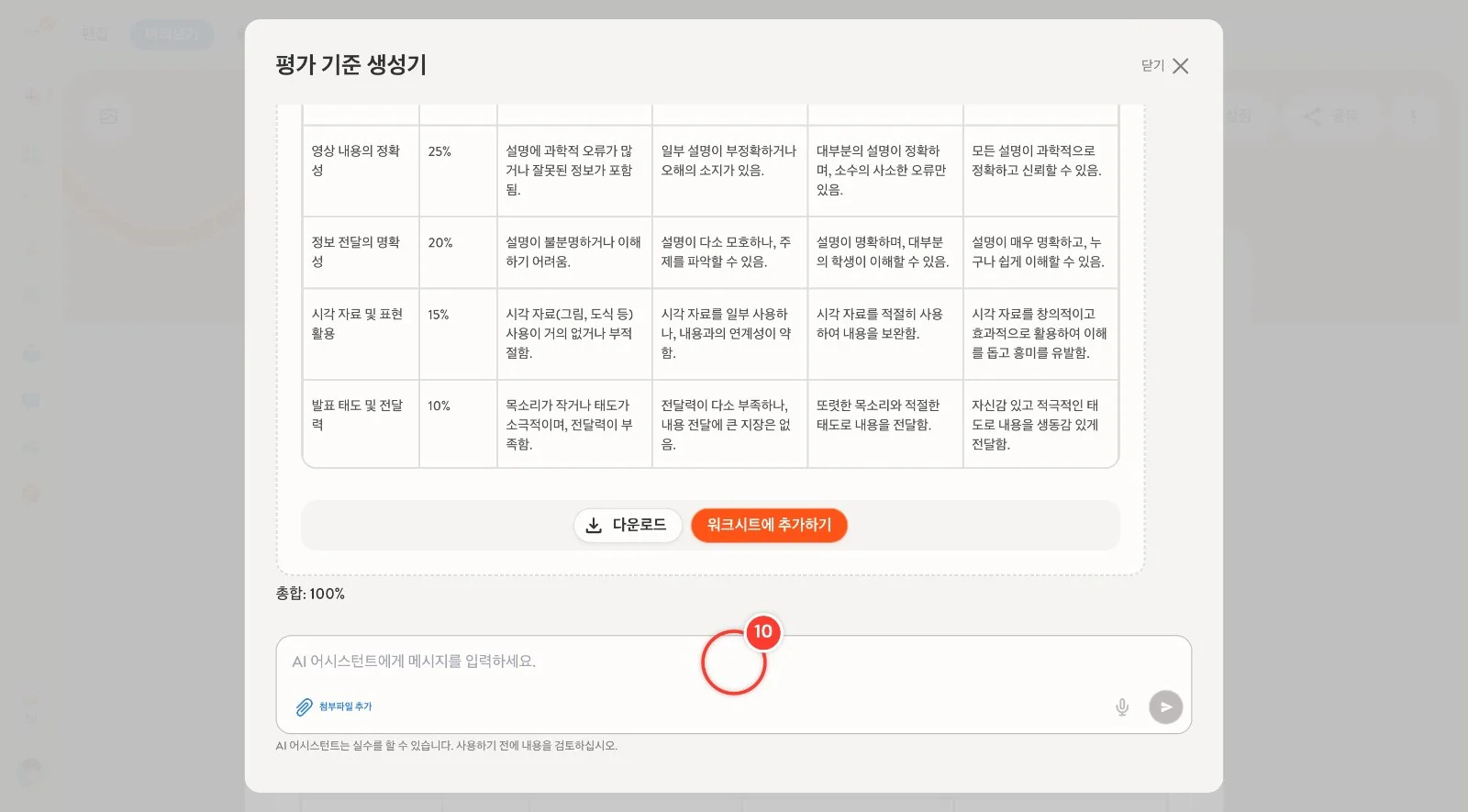Click the paperclip attachment icon
This screenshot has height=812, width=1468.
pos(304,706)
